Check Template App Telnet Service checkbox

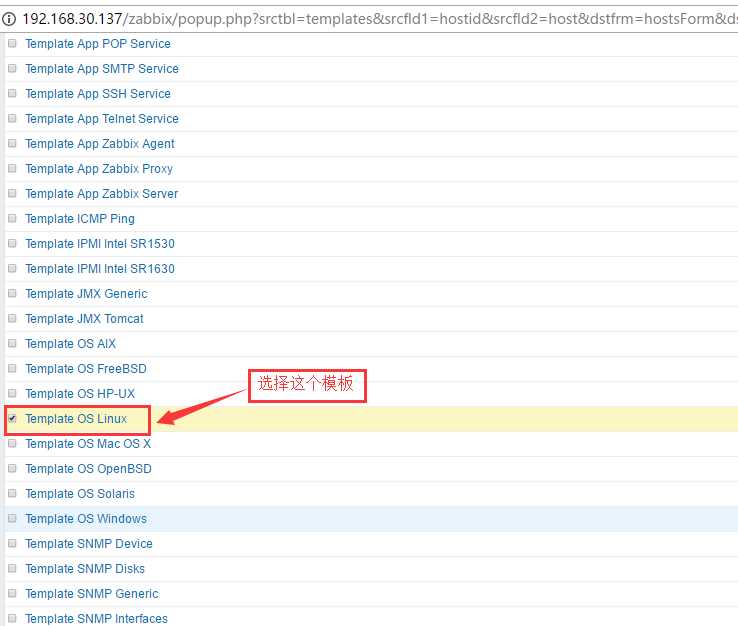pos(12,118)
